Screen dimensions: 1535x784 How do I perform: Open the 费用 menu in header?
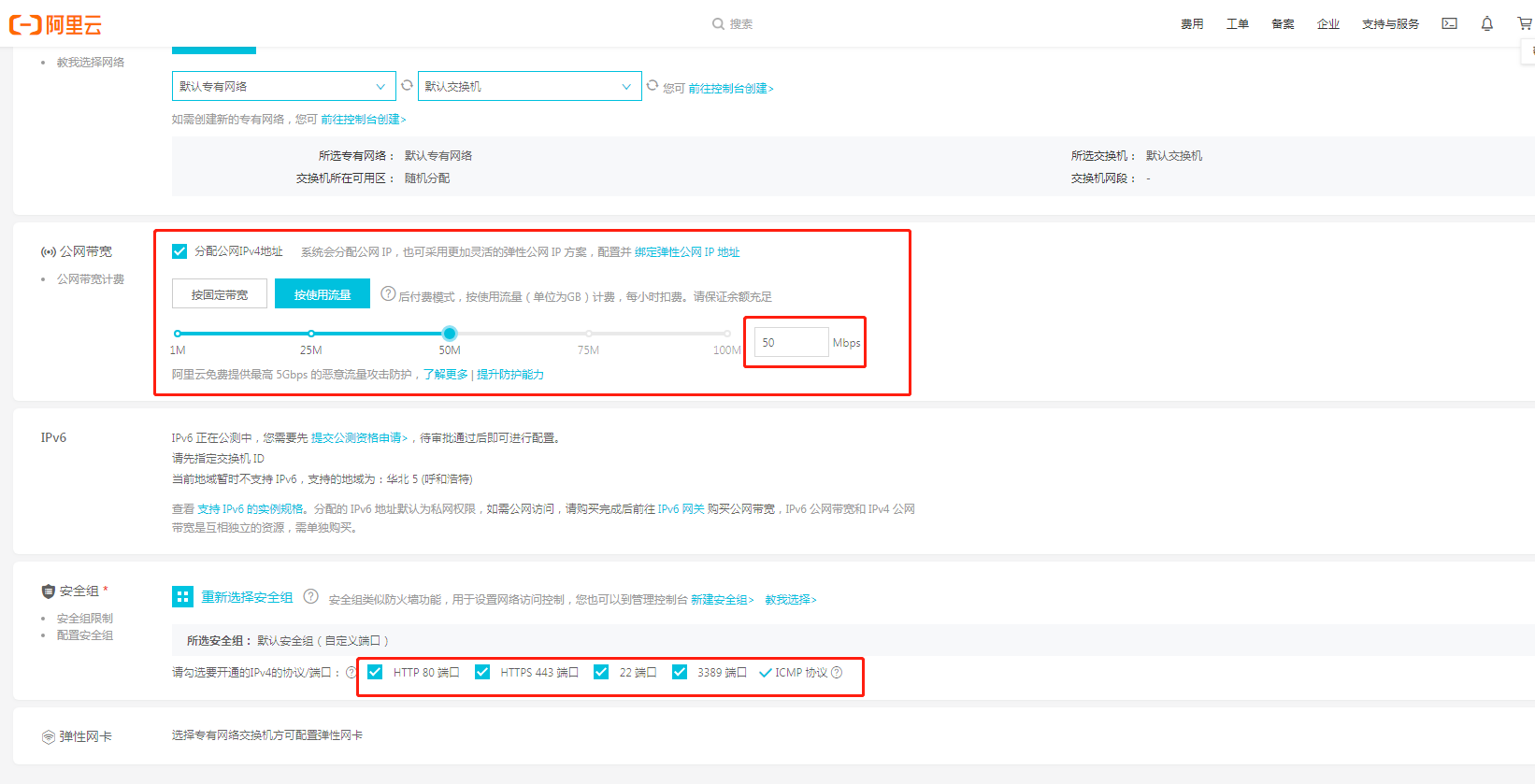point(1191,24)
